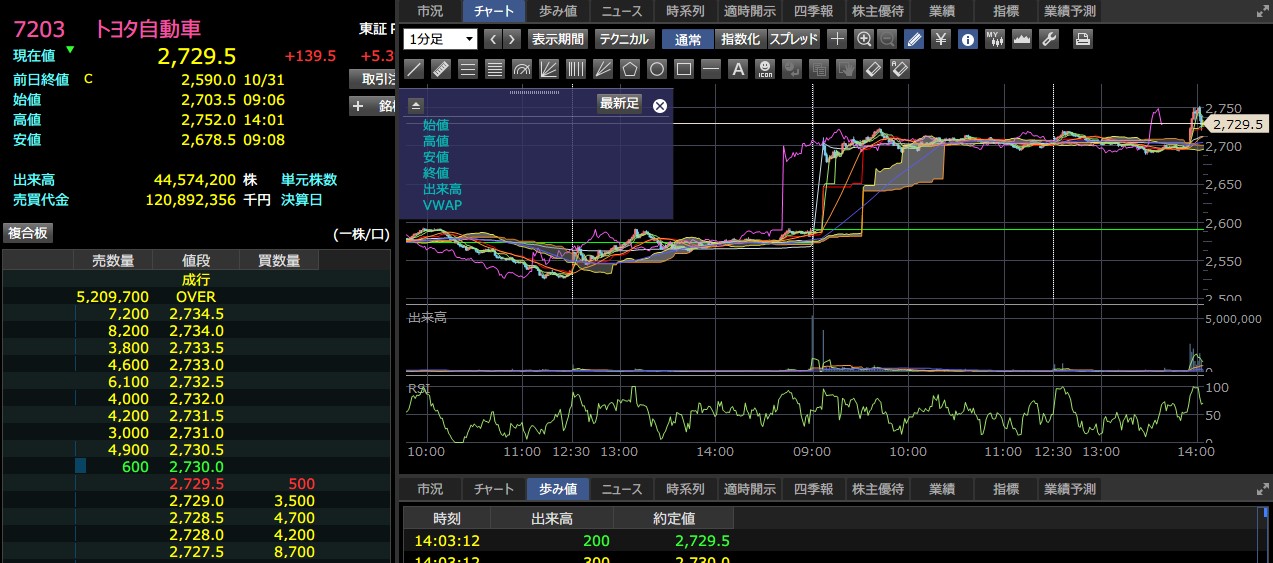The image size is (1273, 563).
Task: Select the circle shape tool
Action: (x=657, y=69)
